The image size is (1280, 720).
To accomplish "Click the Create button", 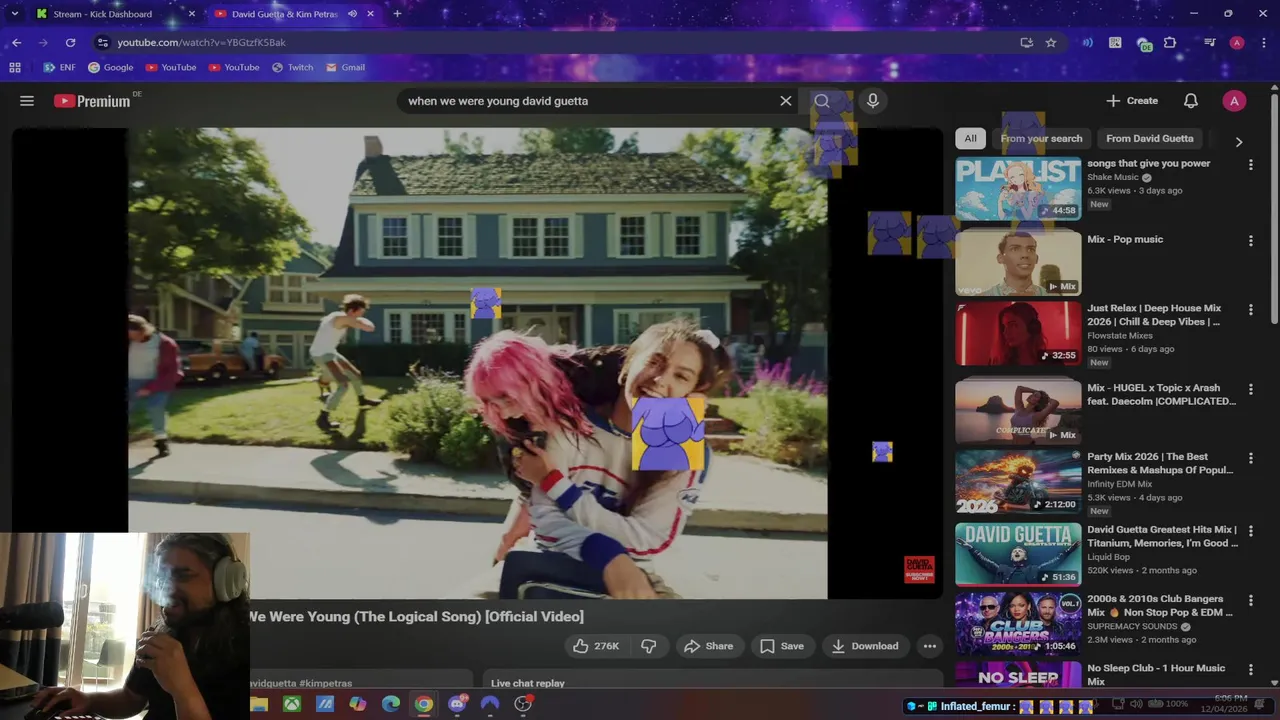I will coord(1132,101).
